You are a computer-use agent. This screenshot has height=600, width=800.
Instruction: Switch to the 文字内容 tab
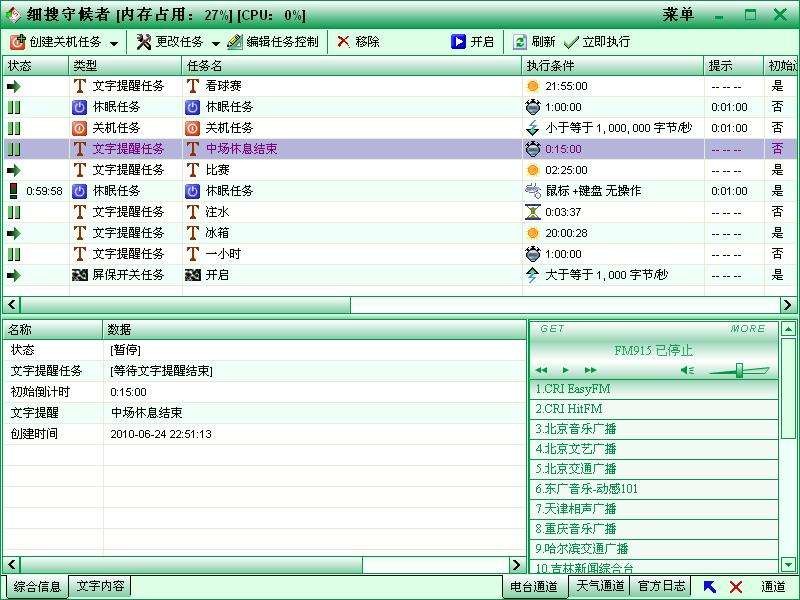click(x=101, y=587)
